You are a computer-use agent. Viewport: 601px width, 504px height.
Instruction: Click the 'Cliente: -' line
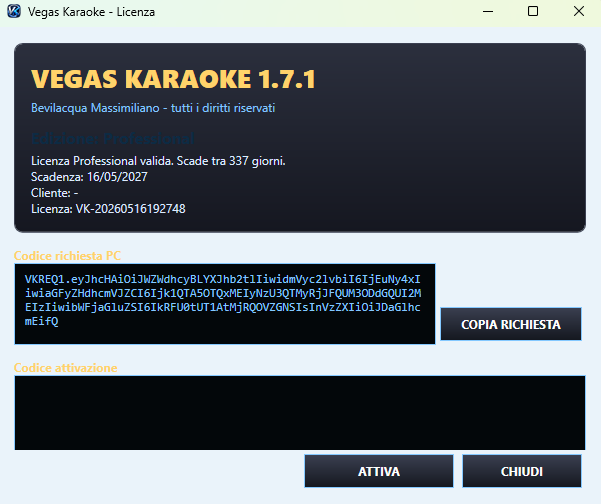54,193
